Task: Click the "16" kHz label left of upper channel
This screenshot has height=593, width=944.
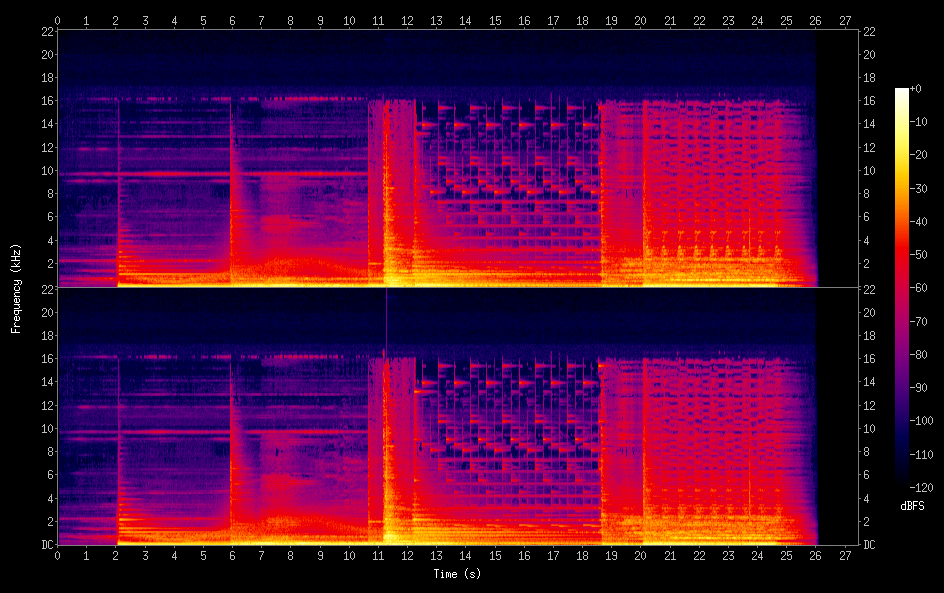Action: tap(45, 102)
